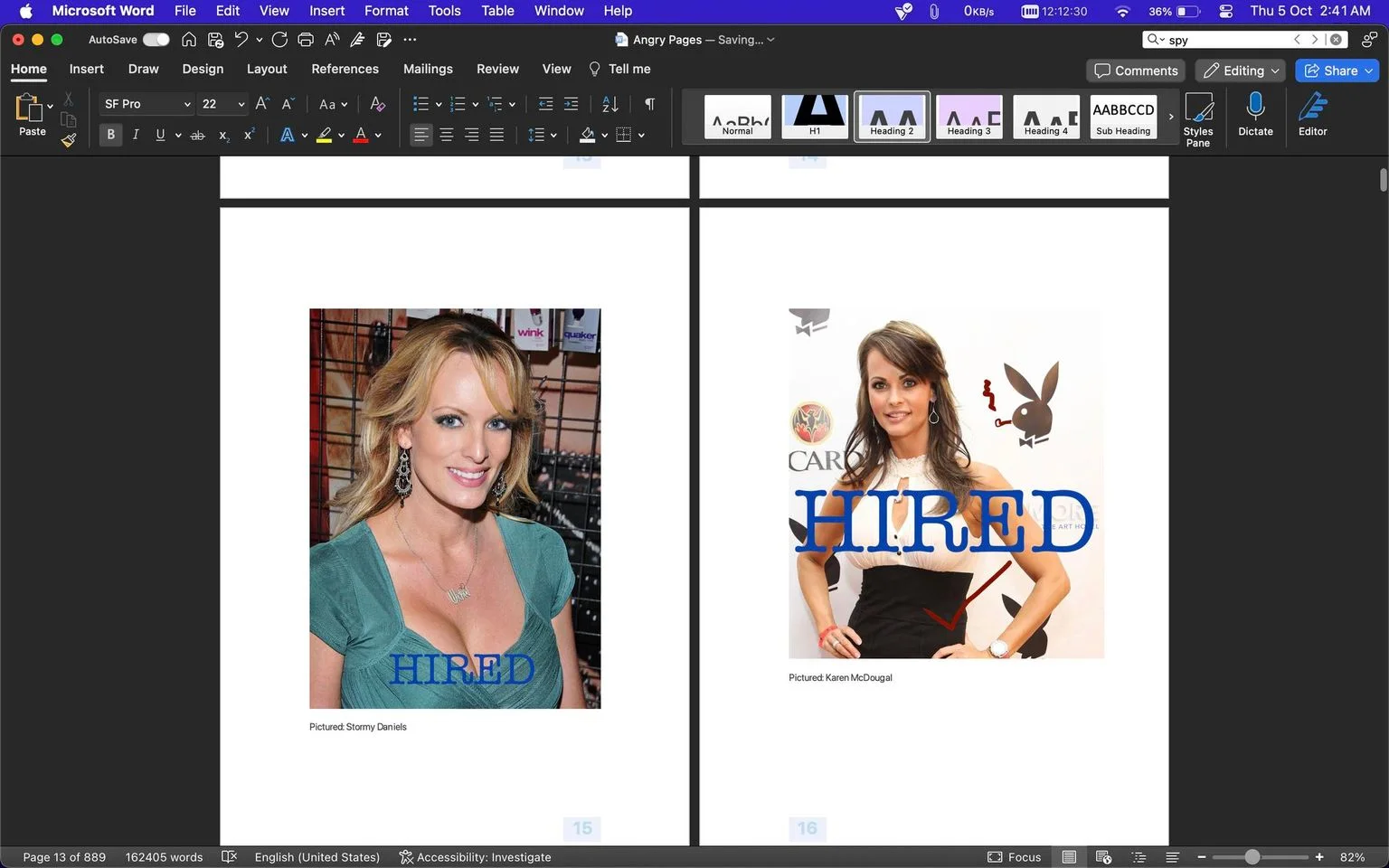Expand the numbered list options arrow
Viewport: 1389px width, 868px height.
tap(476, 105)
